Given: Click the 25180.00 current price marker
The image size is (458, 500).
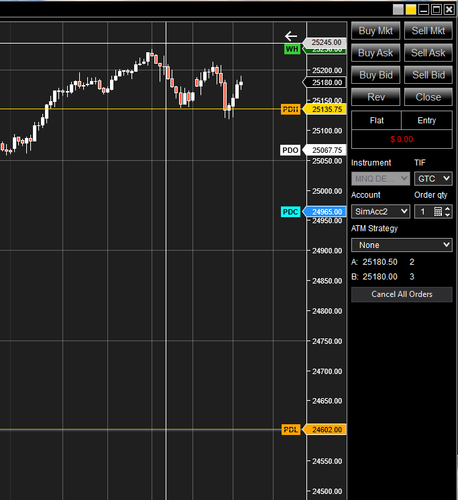Looking at the screenshot, I should (325, 82).
